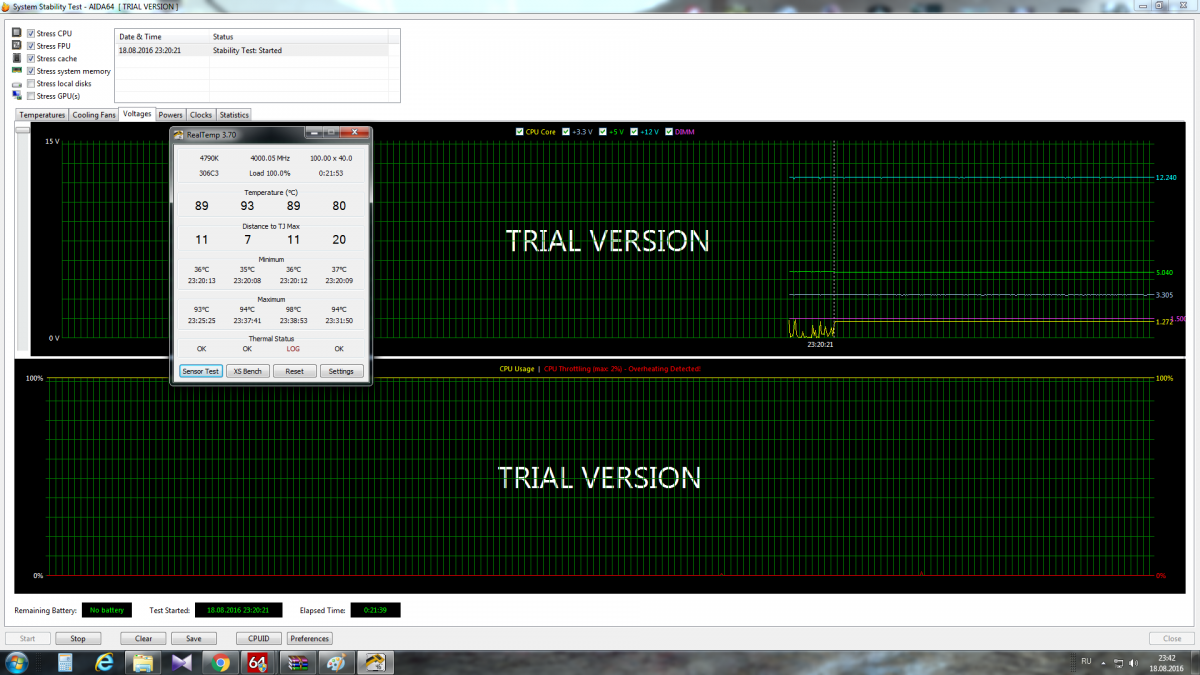The image size is (1200, 675).
Task: Uncheck the Stress CPU checkbox
Action: (x=31, y=34)
